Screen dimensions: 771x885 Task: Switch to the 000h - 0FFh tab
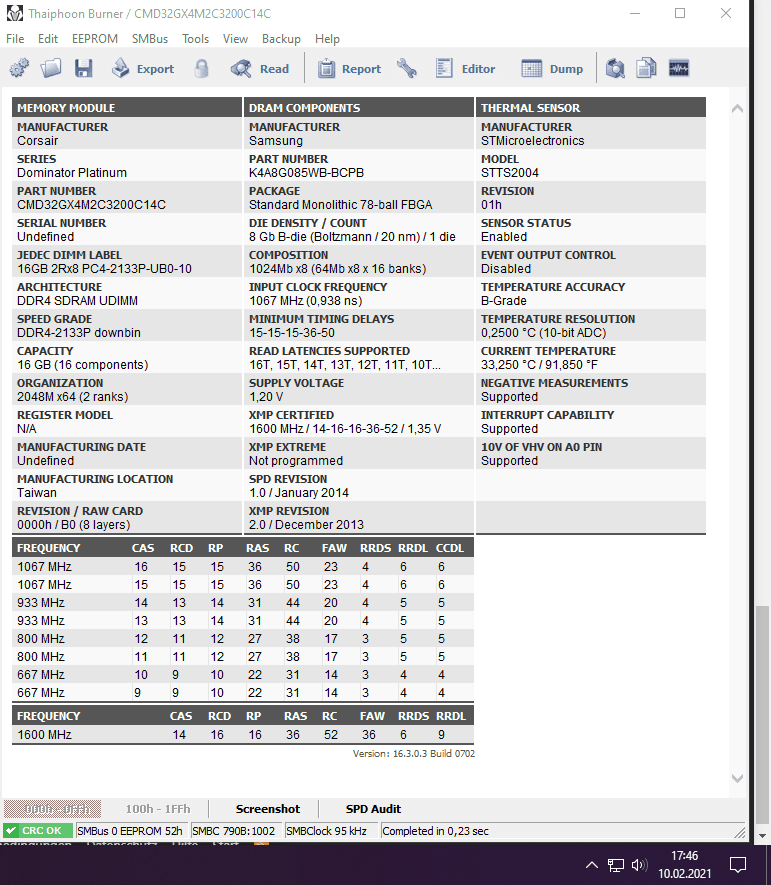coord(52,809)
